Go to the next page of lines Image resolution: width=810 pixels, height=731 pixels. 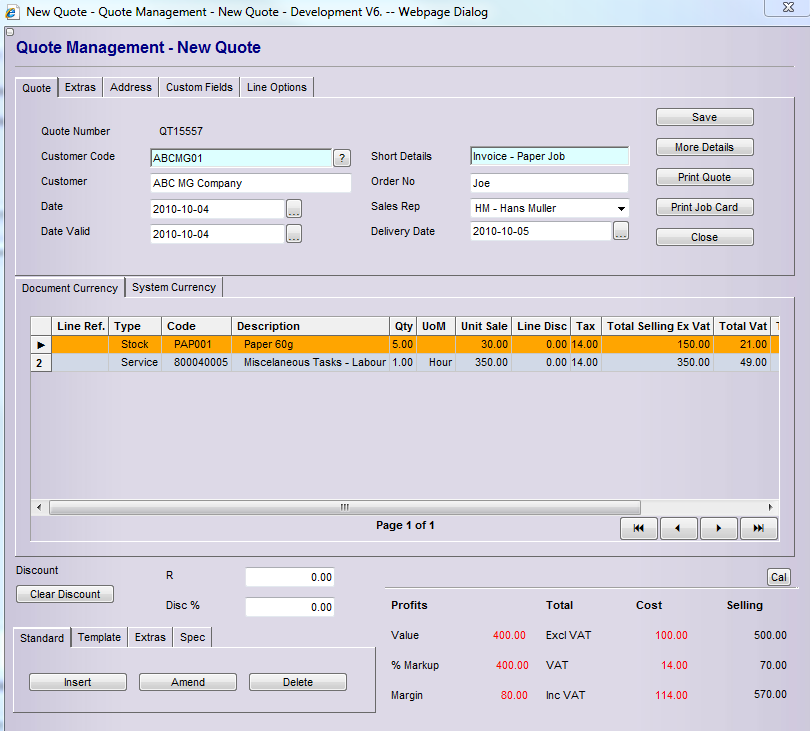pyautogui.click(x=719, y=528)
